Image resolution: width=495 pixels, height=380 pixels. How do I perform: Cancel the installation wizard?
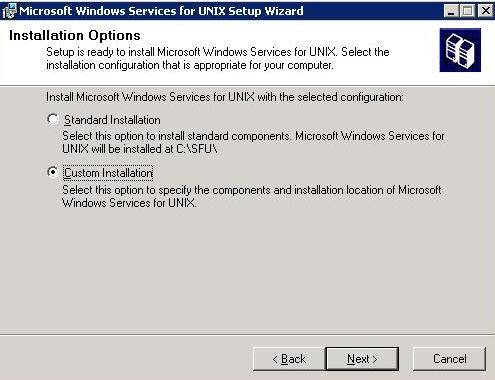(x=449, y=359)
